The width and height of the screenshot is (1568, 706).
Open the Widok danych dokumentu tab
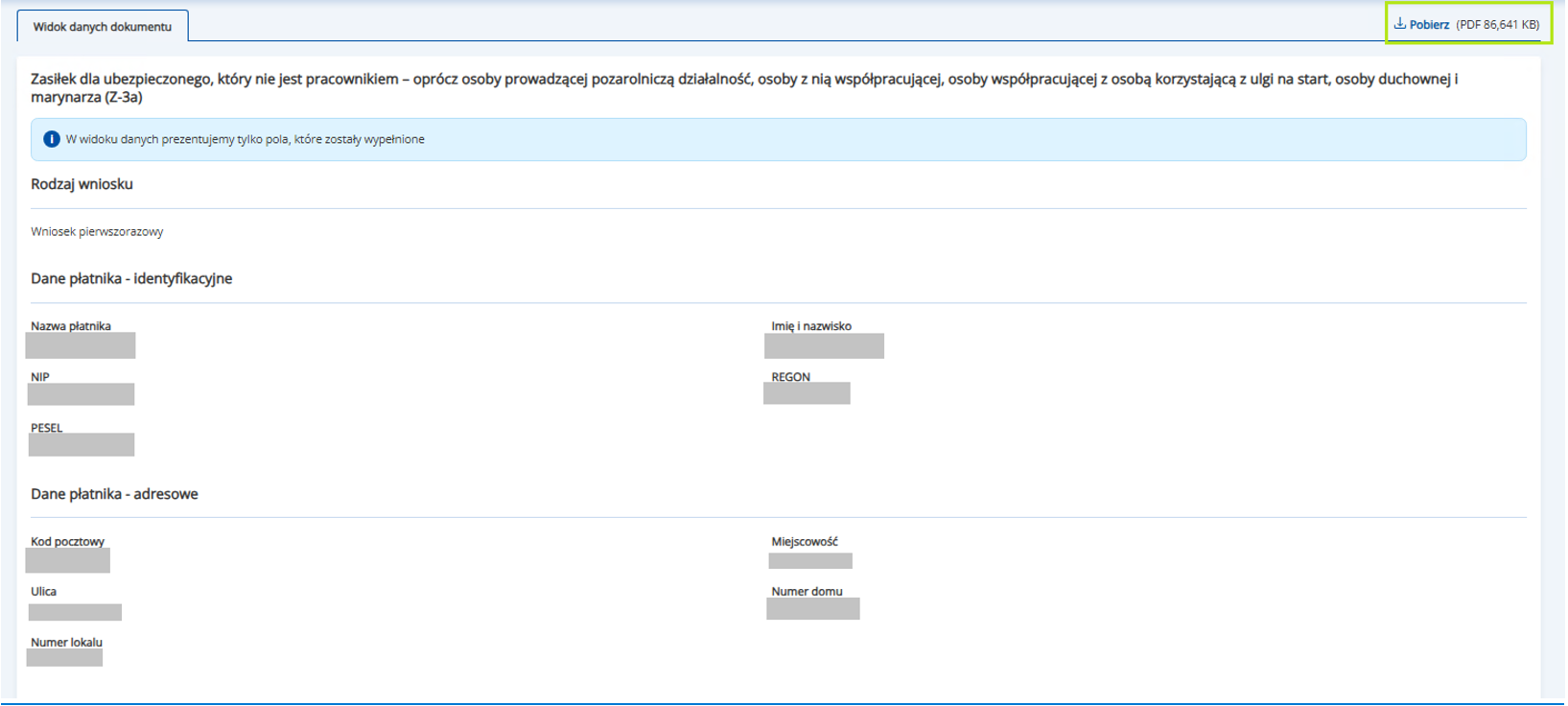[103, 27]
